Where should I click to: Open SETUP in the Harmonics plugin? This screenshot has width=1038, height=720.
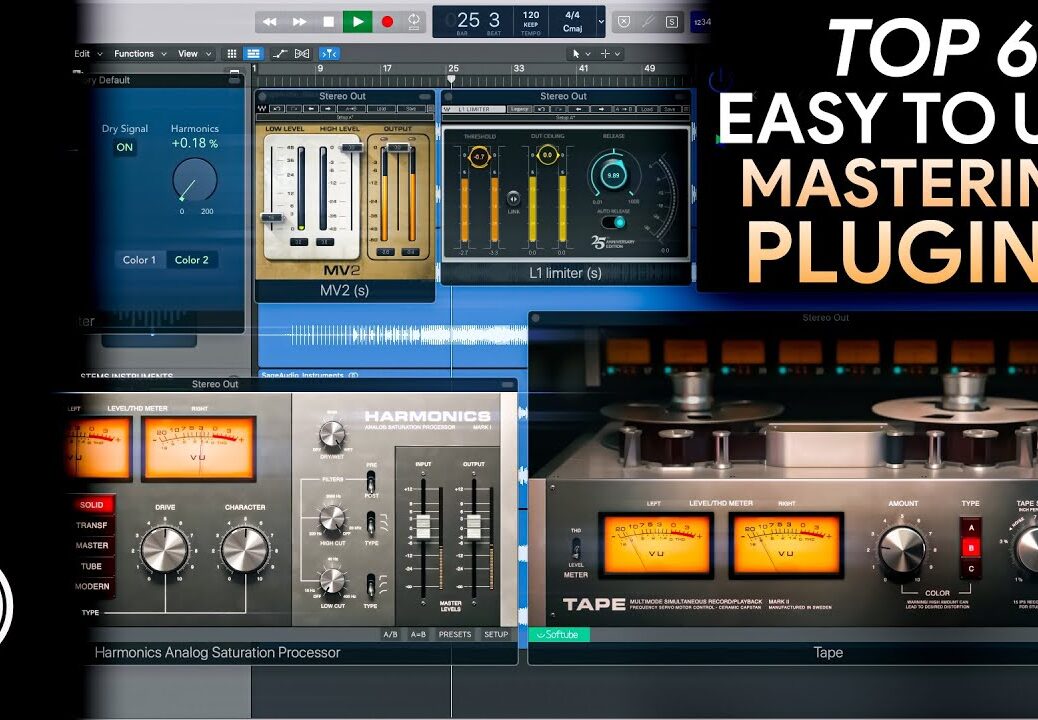[x=496, y=634]
